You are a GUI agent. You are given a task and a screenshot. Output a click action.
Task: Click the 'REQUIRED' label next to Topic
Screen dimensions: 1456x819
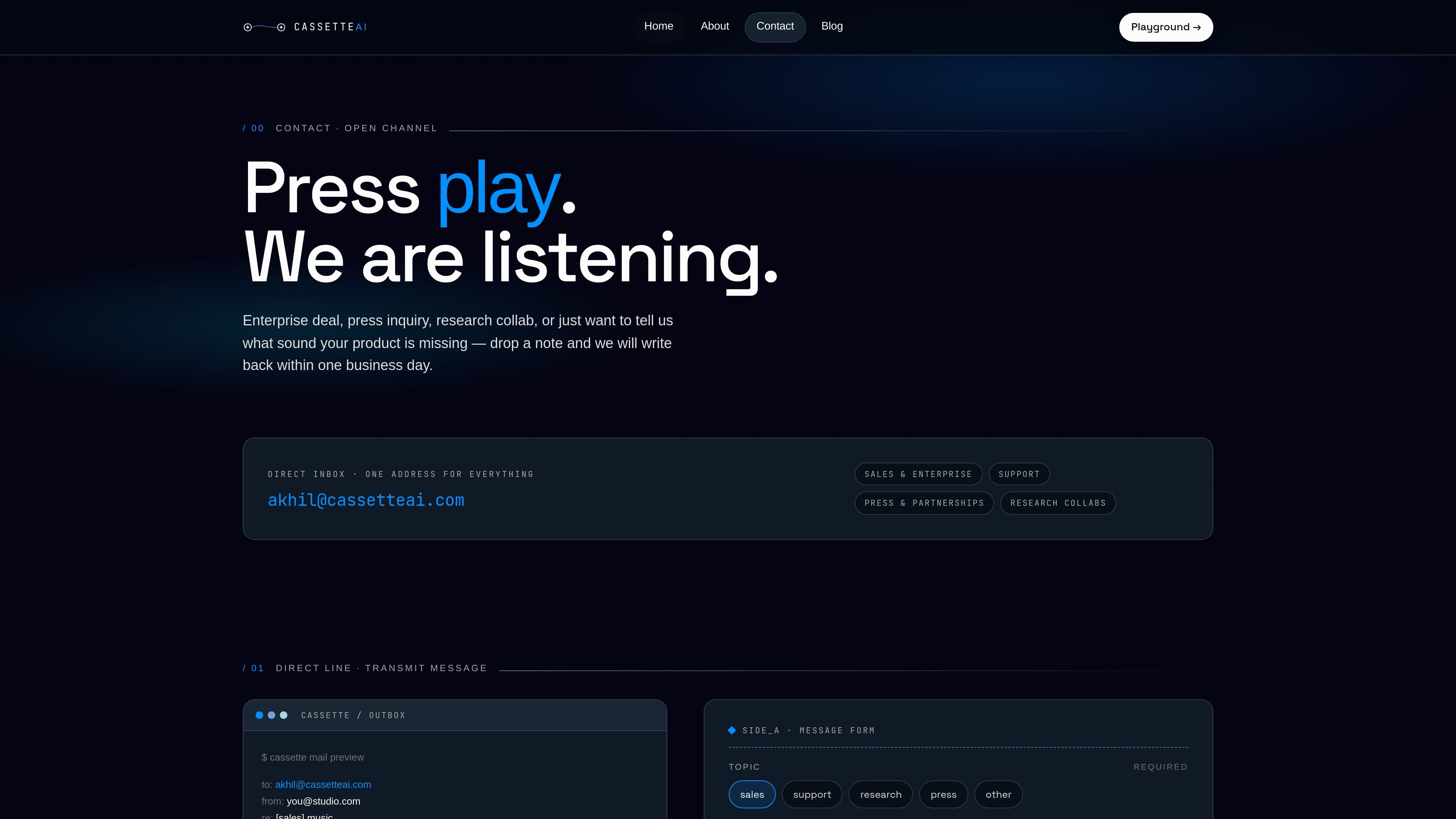click(x=1160, y=767)
